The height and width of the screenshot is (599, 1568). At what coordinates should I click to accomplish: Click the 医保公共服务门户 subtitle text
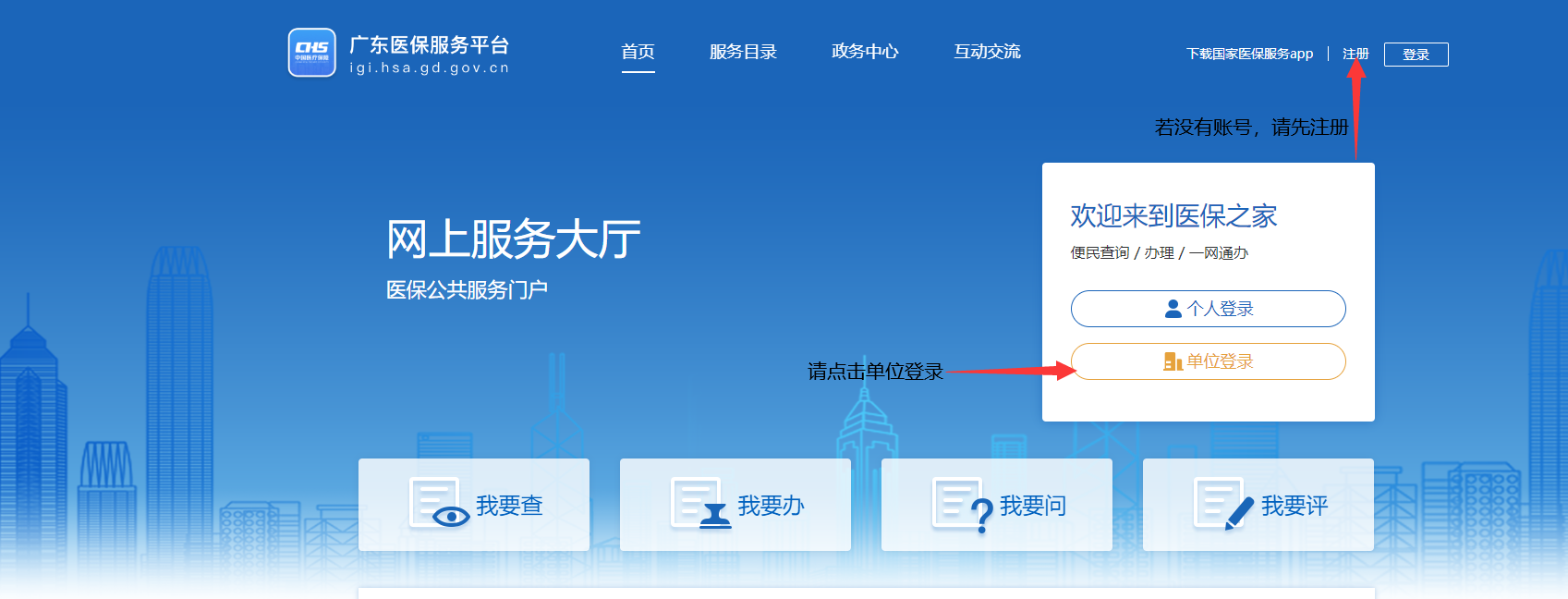click(467, 290)
